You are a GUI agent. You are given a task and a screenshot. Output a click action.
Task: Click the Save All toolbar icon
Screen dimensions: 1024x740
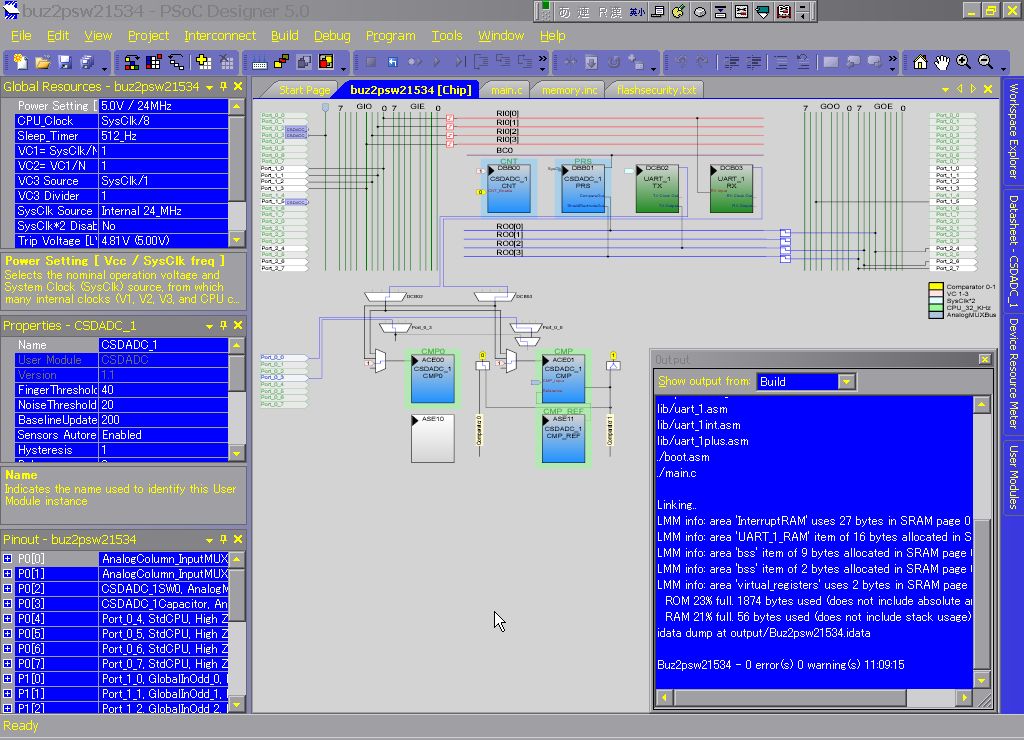click(86, 62)
